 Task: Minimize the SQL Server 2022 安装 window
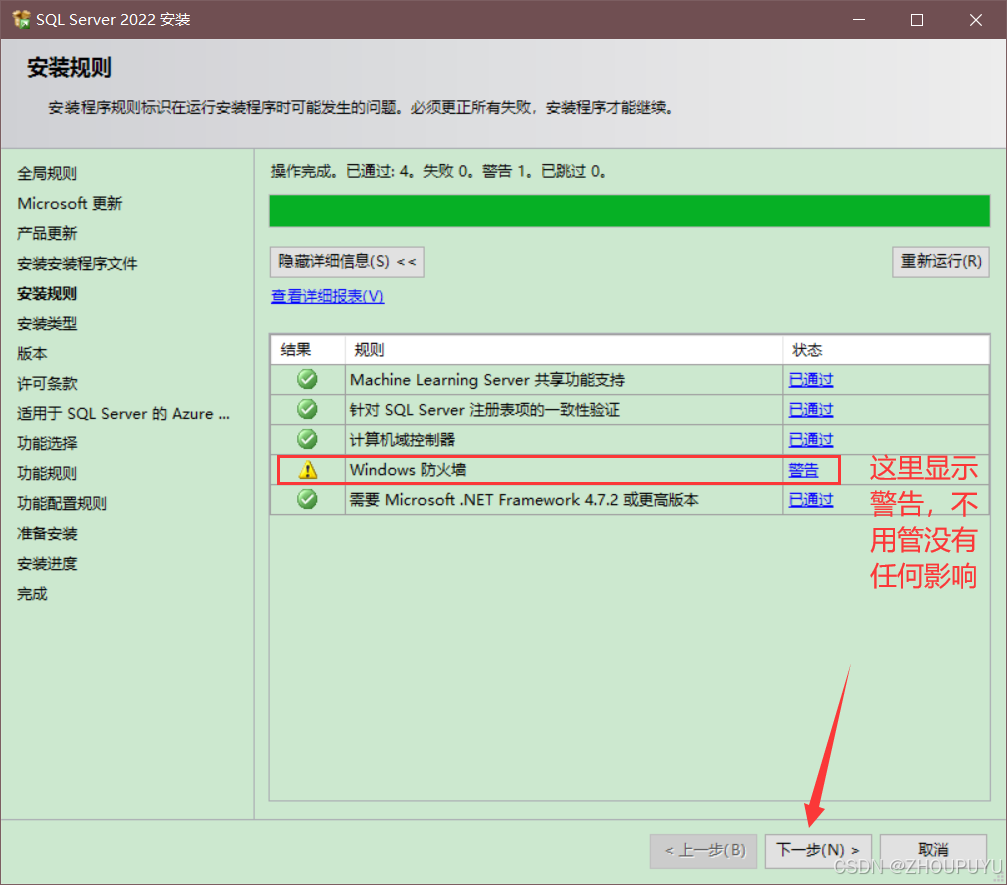(x=859, y=20)
